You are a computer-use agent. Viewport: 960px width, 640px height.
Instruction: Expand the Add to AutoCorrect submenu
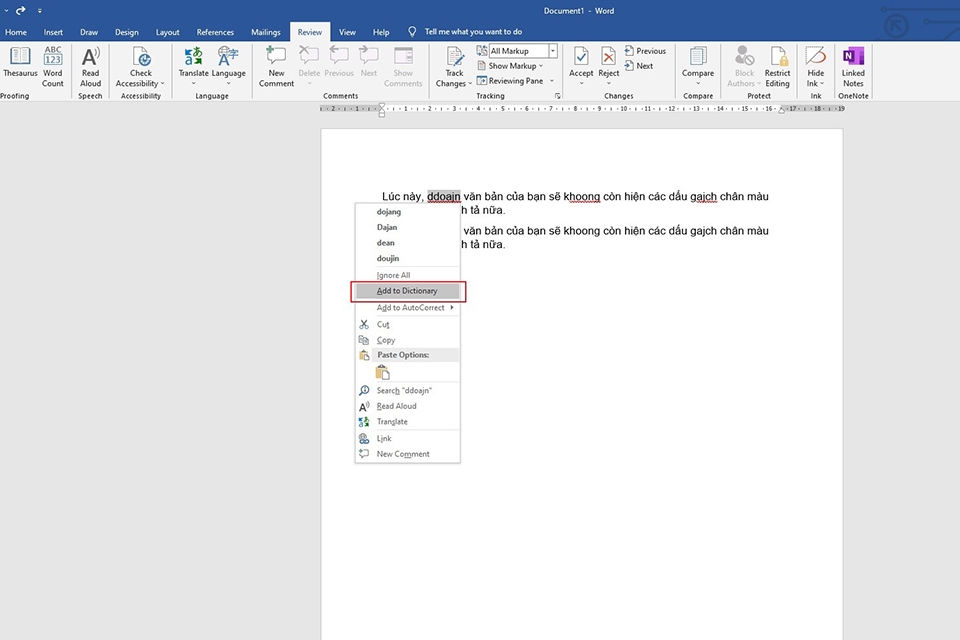408,307
